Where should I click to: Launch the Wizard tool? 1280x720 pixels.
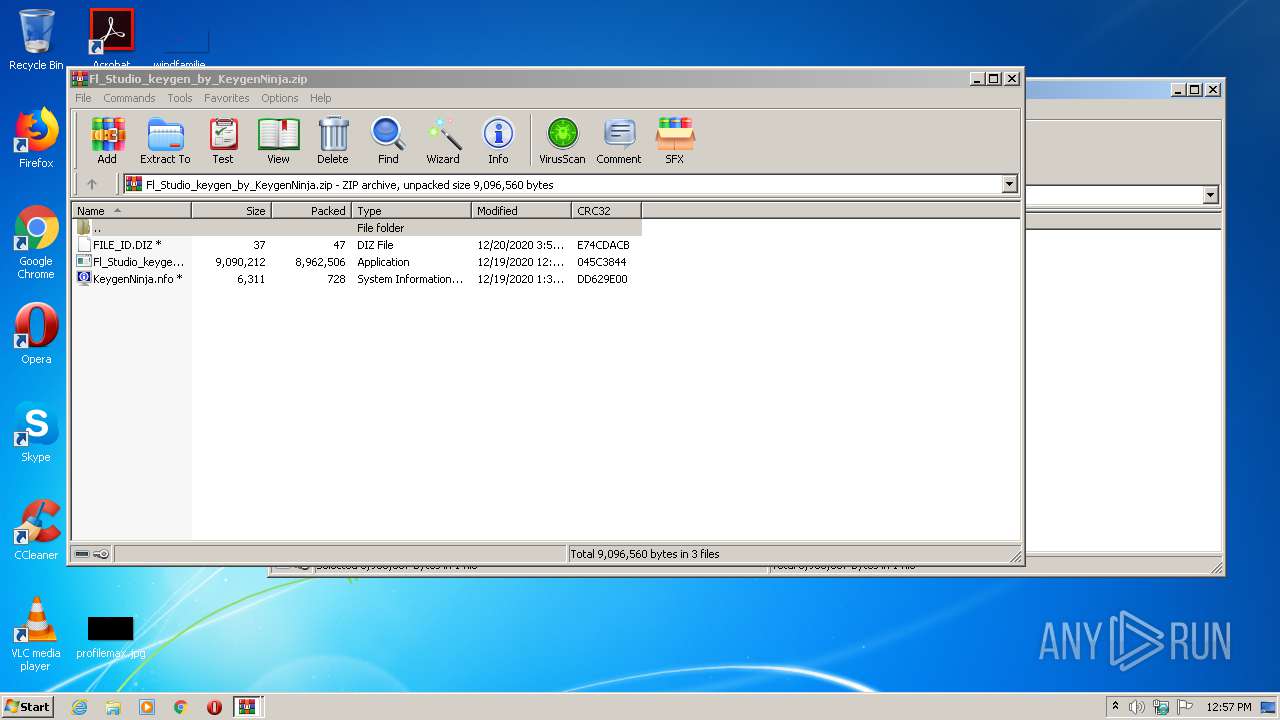[x=443, y=141]
